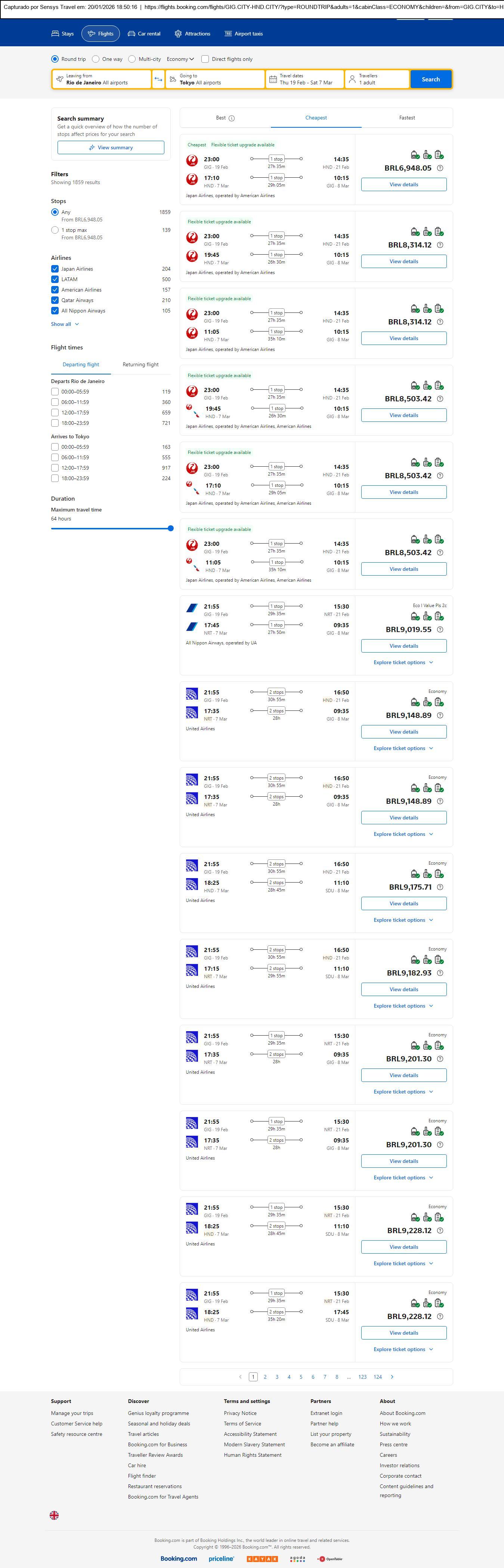Viewport: 504px width, 1568px height.
Task: Open the Economy cabin class dropdown
Action: tap(180, 59)
